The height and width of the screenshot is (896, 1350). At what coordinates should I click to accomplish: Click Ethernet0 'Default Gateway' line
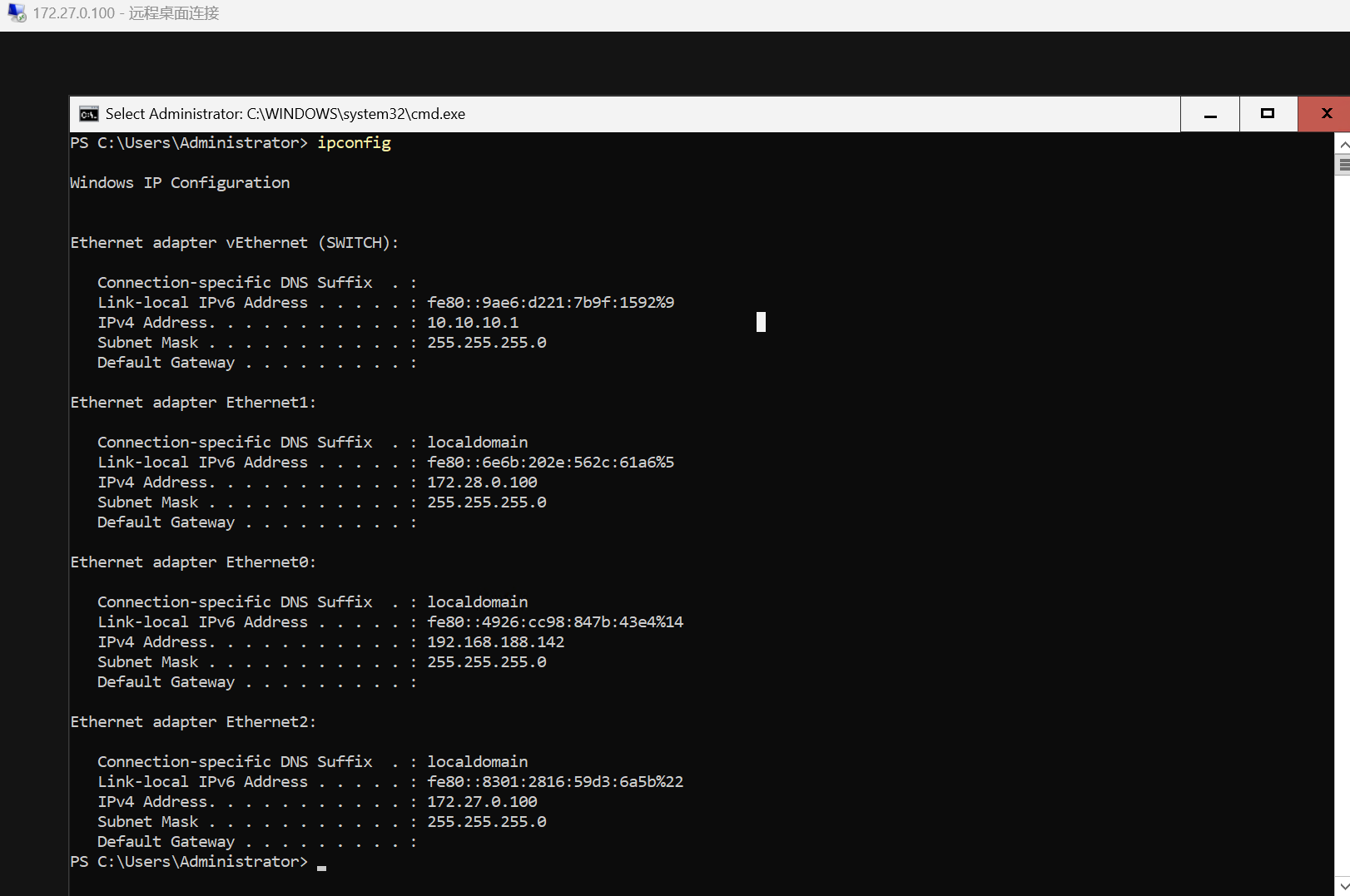(257, 681)
